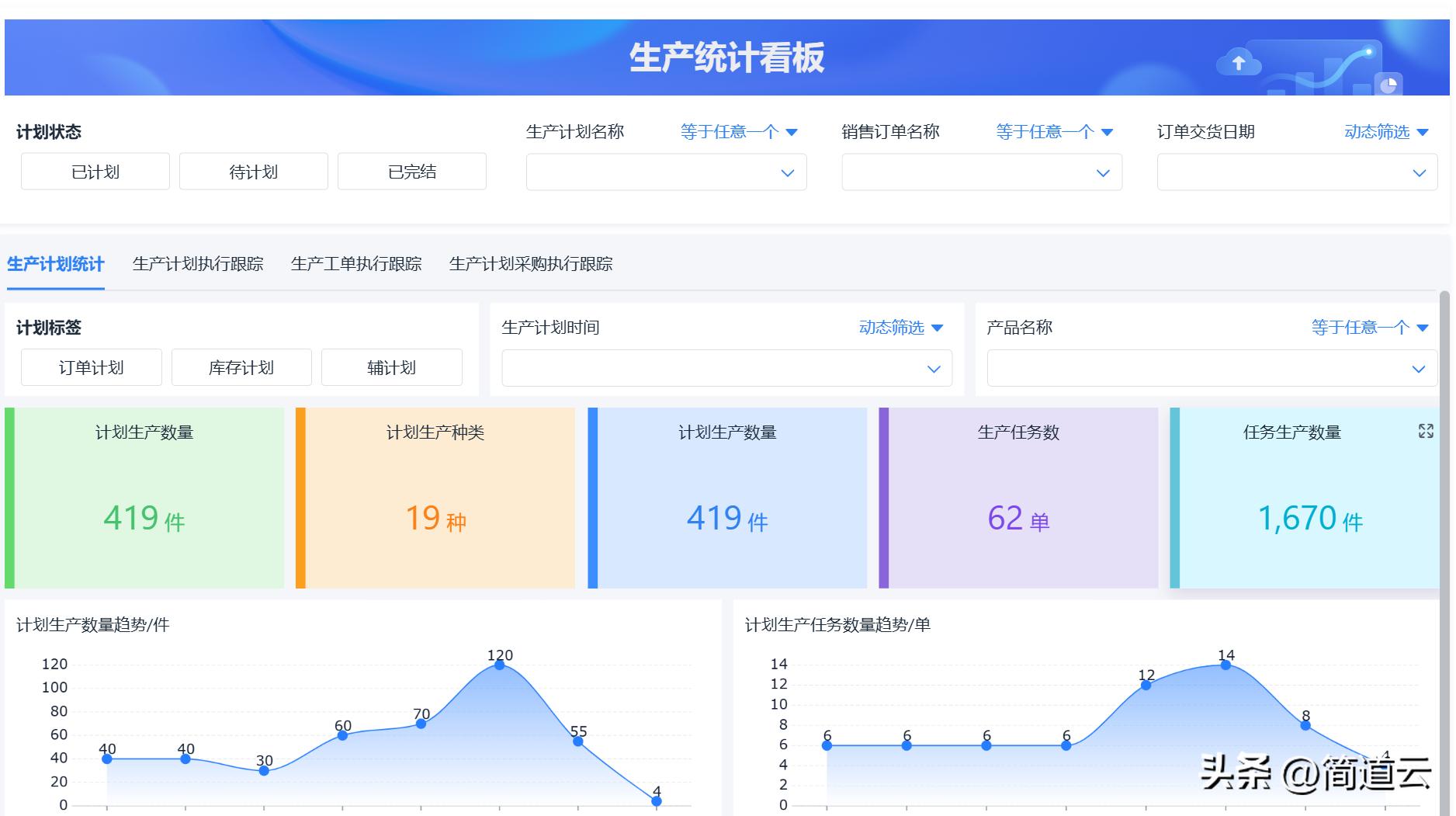Click the vertical scrollbar on the right
The image size is (1456, 816).
tap(1444, 466)
